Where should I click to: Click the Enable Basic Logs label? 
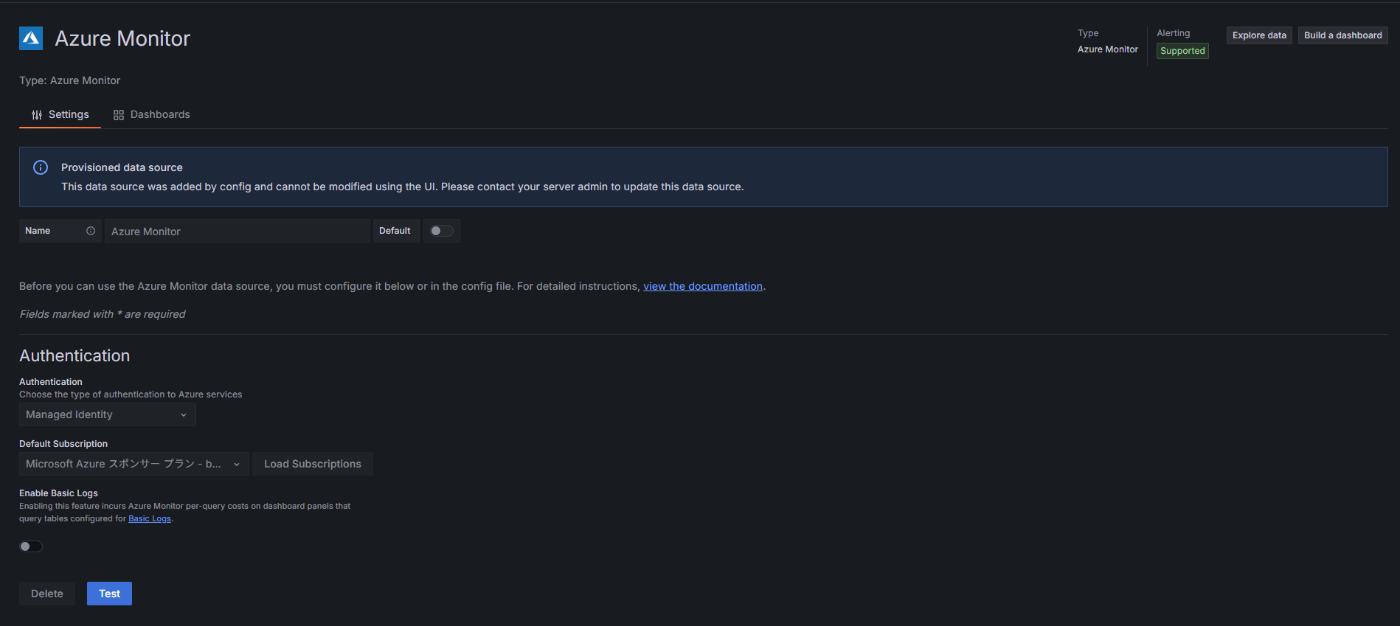click(x=59, y=493)
